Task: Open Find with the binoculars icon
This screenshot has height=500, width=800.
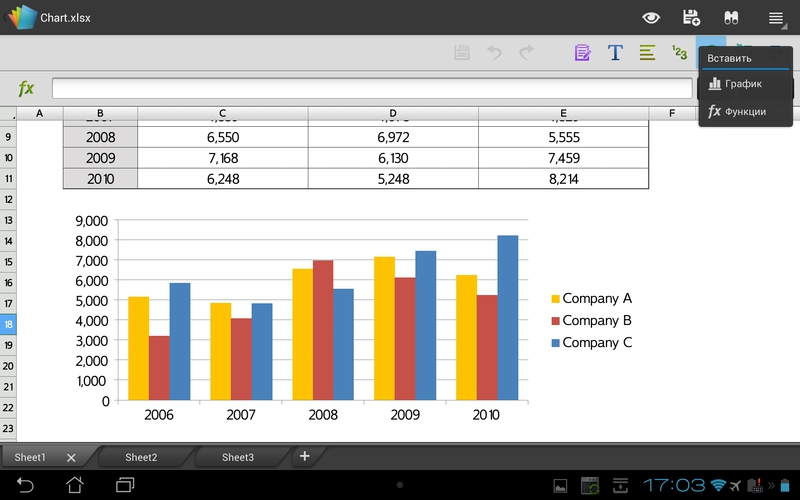Action: coord(731,18)
